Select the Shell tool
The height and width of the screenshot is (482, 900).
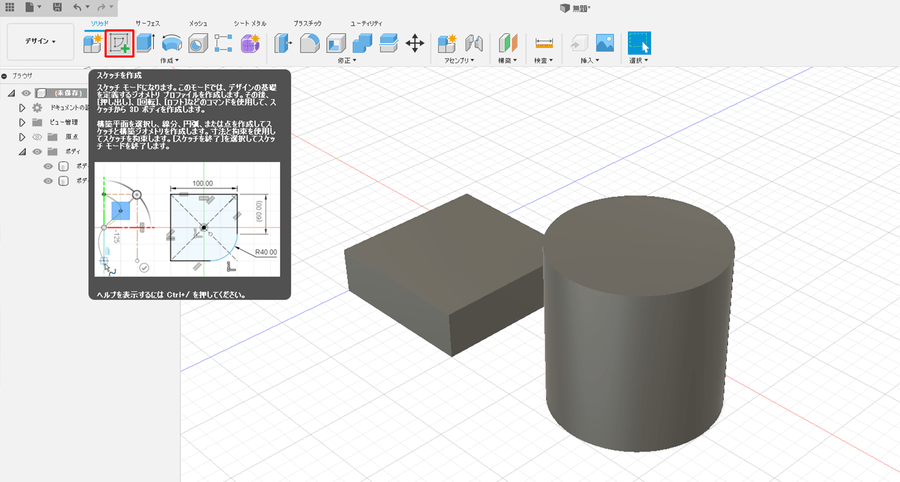336,43
